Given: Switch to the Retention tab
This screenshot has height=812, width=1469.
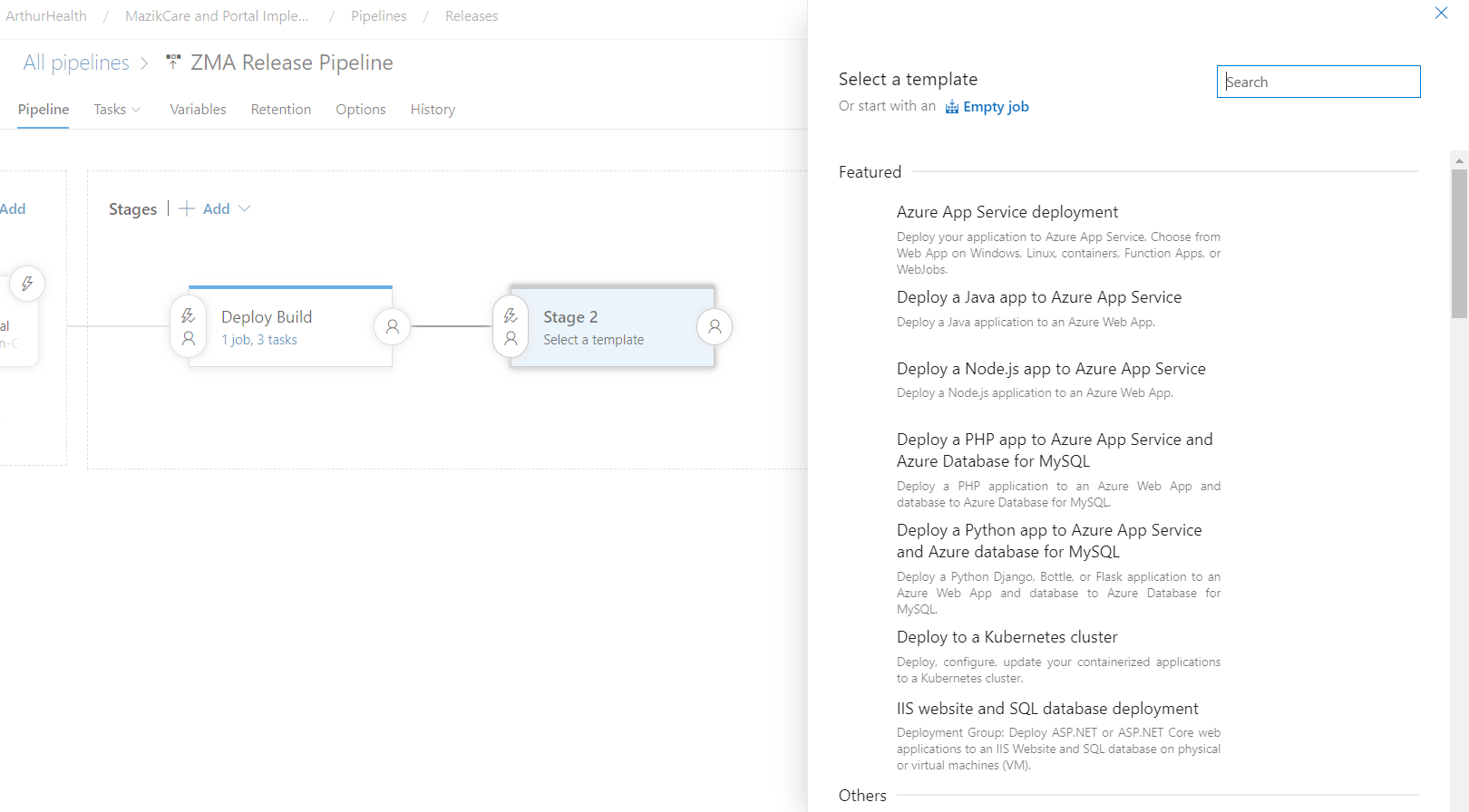Looking at the screenshot, I should [x=281, y=110].
